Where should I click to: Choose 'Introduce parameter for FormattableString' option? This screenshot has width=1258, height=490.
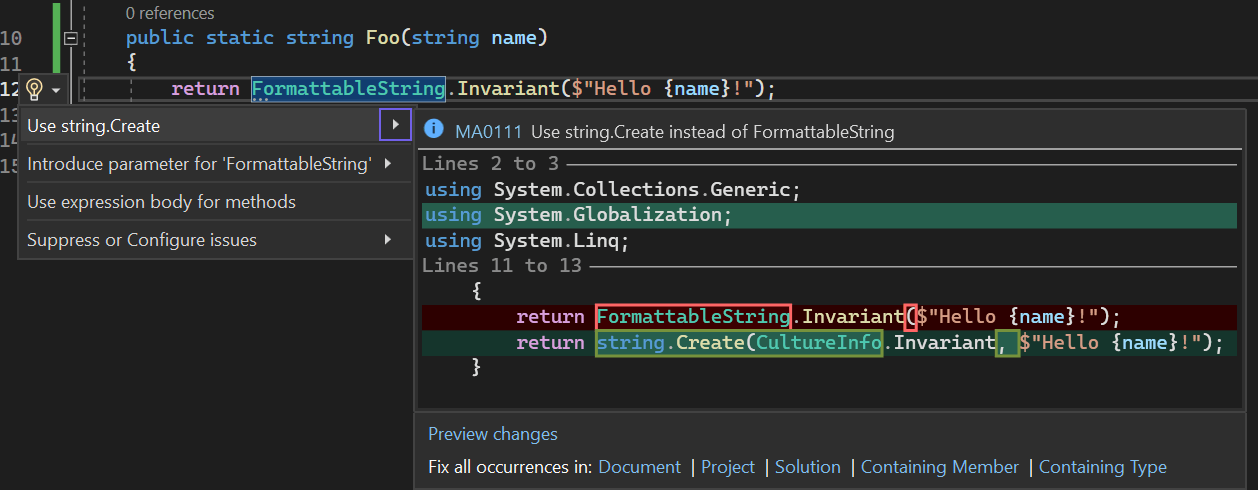199,164
